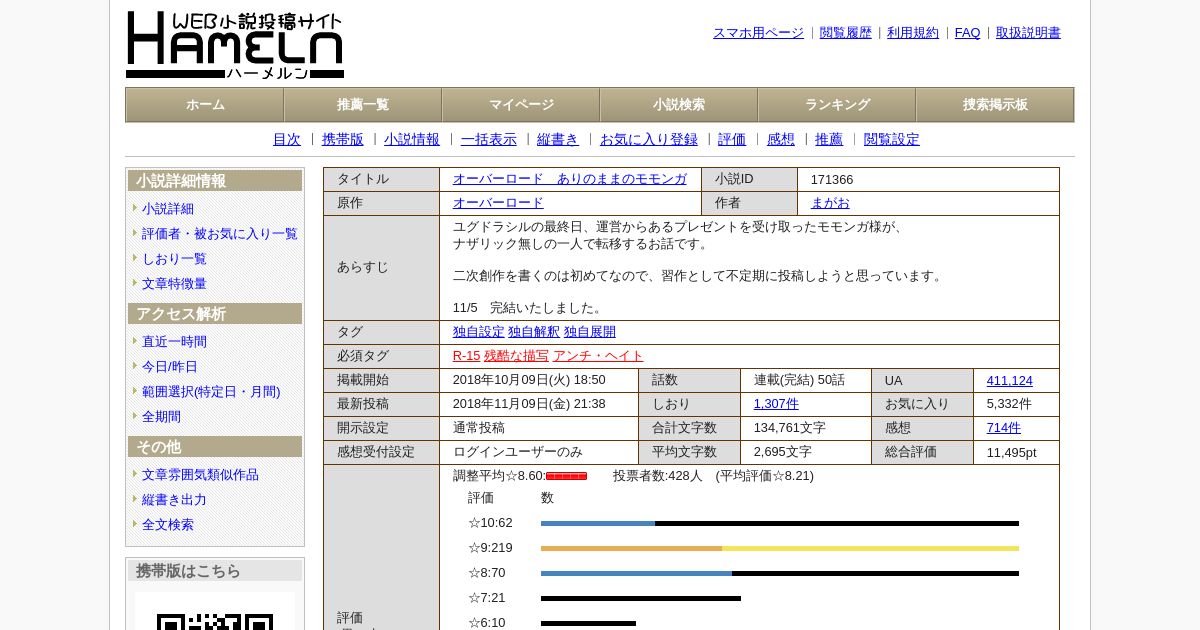Open 全期間 access analysis
This screenshot has width=1200, height=630.
coord(161,417)
